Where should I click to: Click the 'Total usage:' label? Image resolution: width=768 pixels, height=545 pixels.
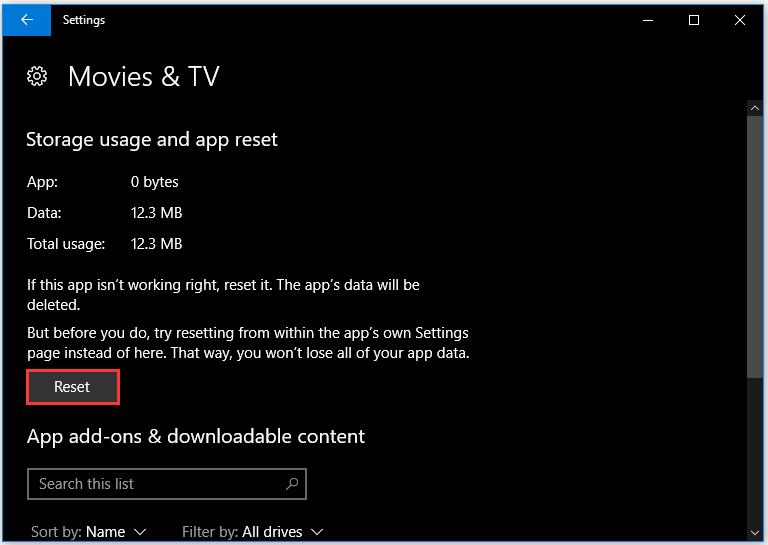(x=66, y=244)
